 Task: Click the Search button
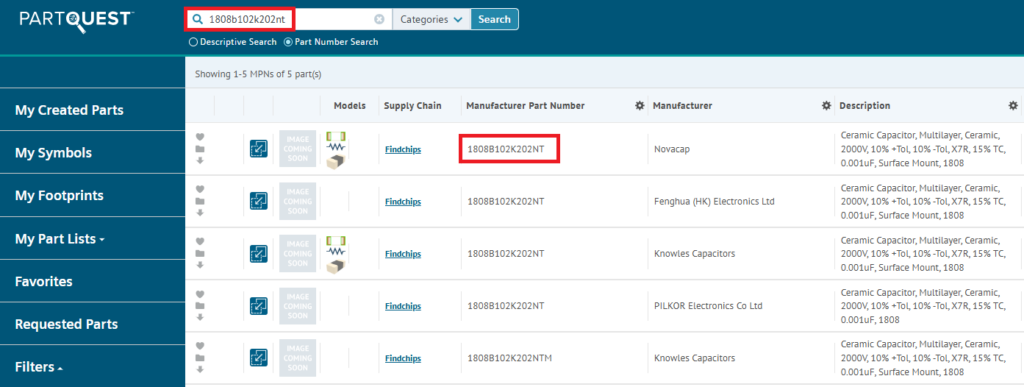coord(494,20)
